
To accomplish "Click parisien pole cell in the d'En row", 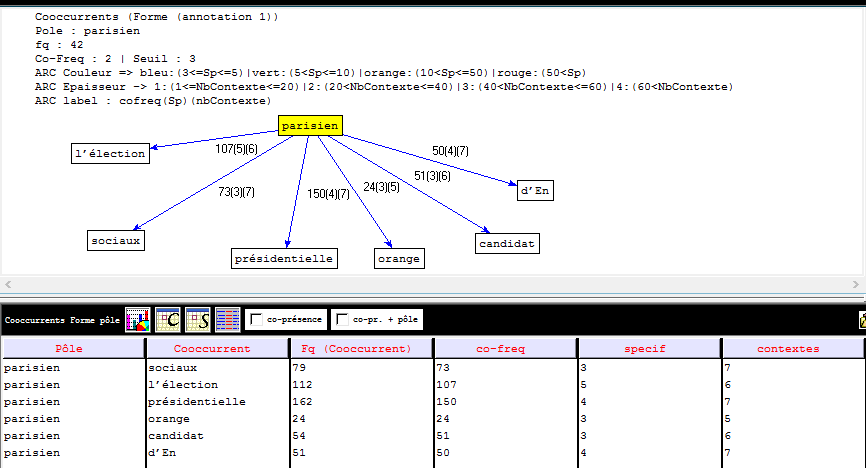I will tap(31, 453).
